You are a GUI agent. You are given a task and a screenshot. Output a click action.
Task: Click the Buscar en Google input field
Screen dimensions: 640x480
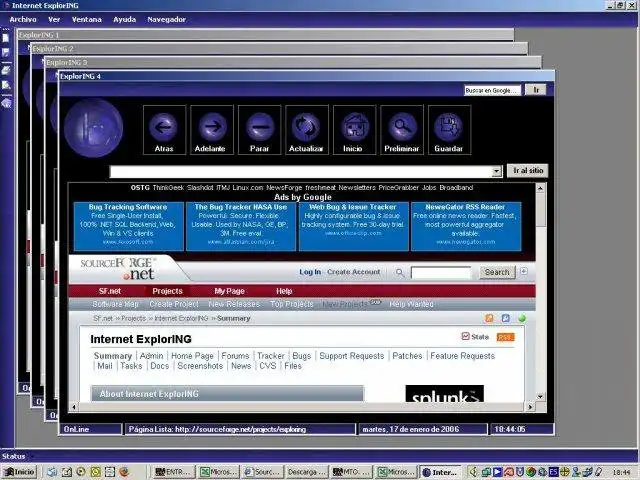(493, 90)
